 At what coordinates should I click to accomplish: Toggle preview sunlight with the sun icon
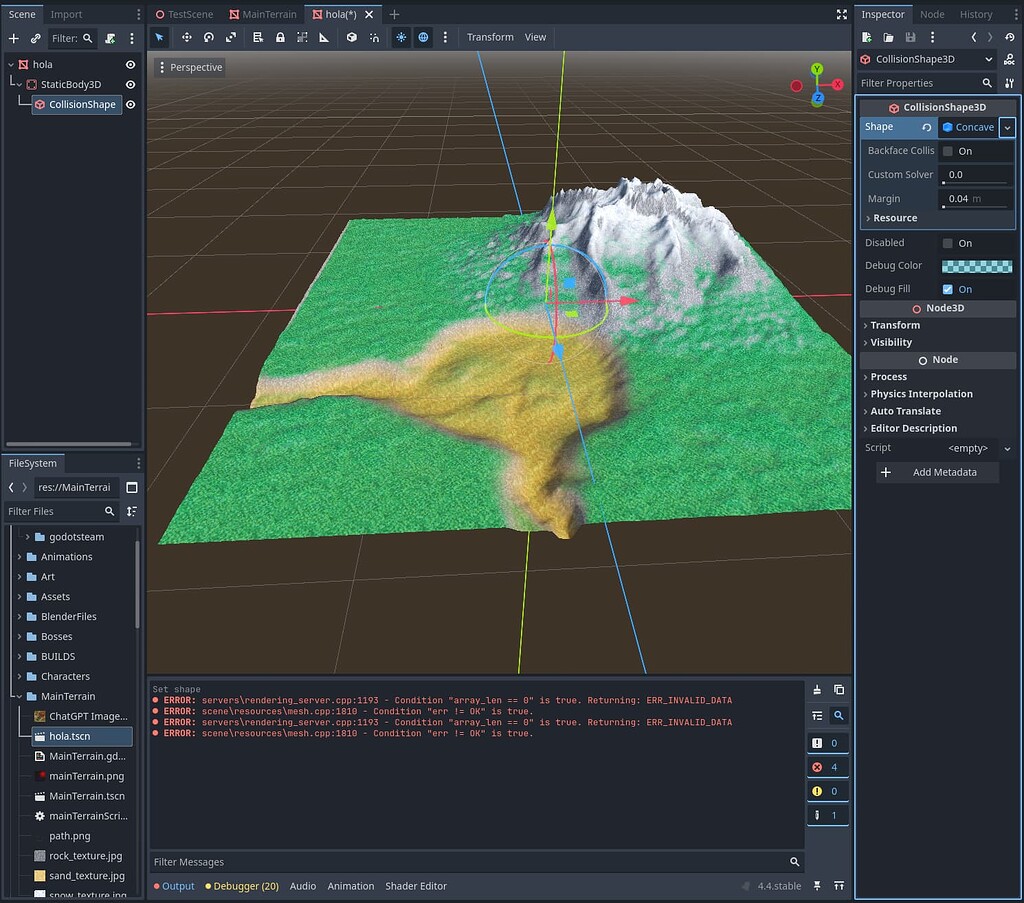[x=399, y=37]
